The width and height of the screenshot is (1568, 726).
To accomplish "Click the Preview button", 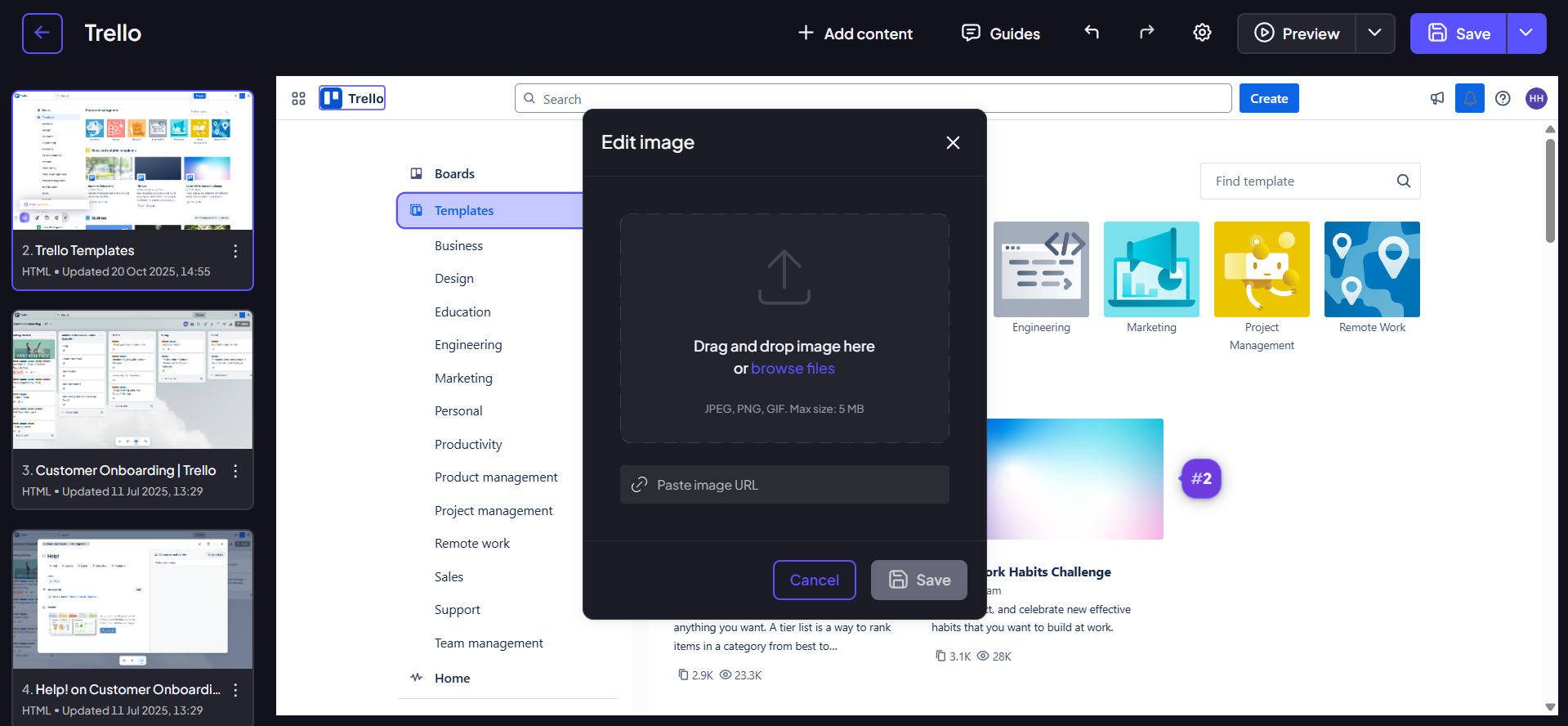I will [x=1297, y=34].
